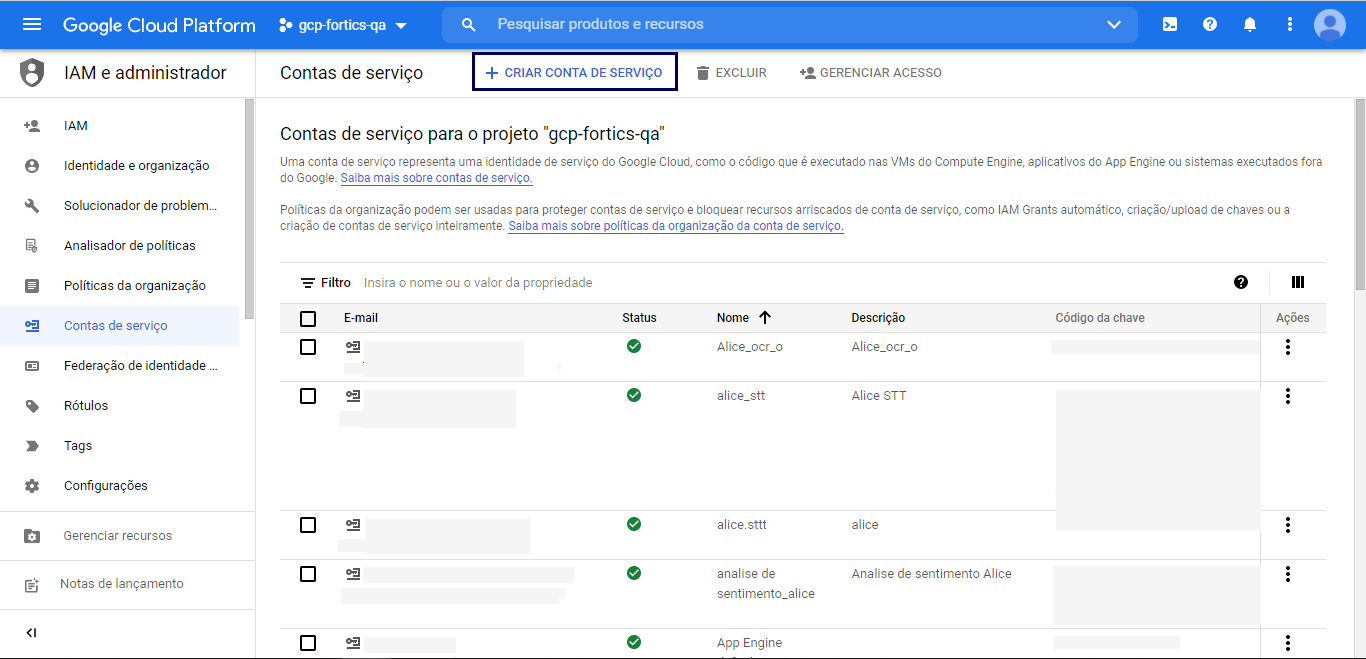The height and width of the screenshot is (659, 1366).
Task: Open Gerenciar recursos link
Action: point(118,536)
